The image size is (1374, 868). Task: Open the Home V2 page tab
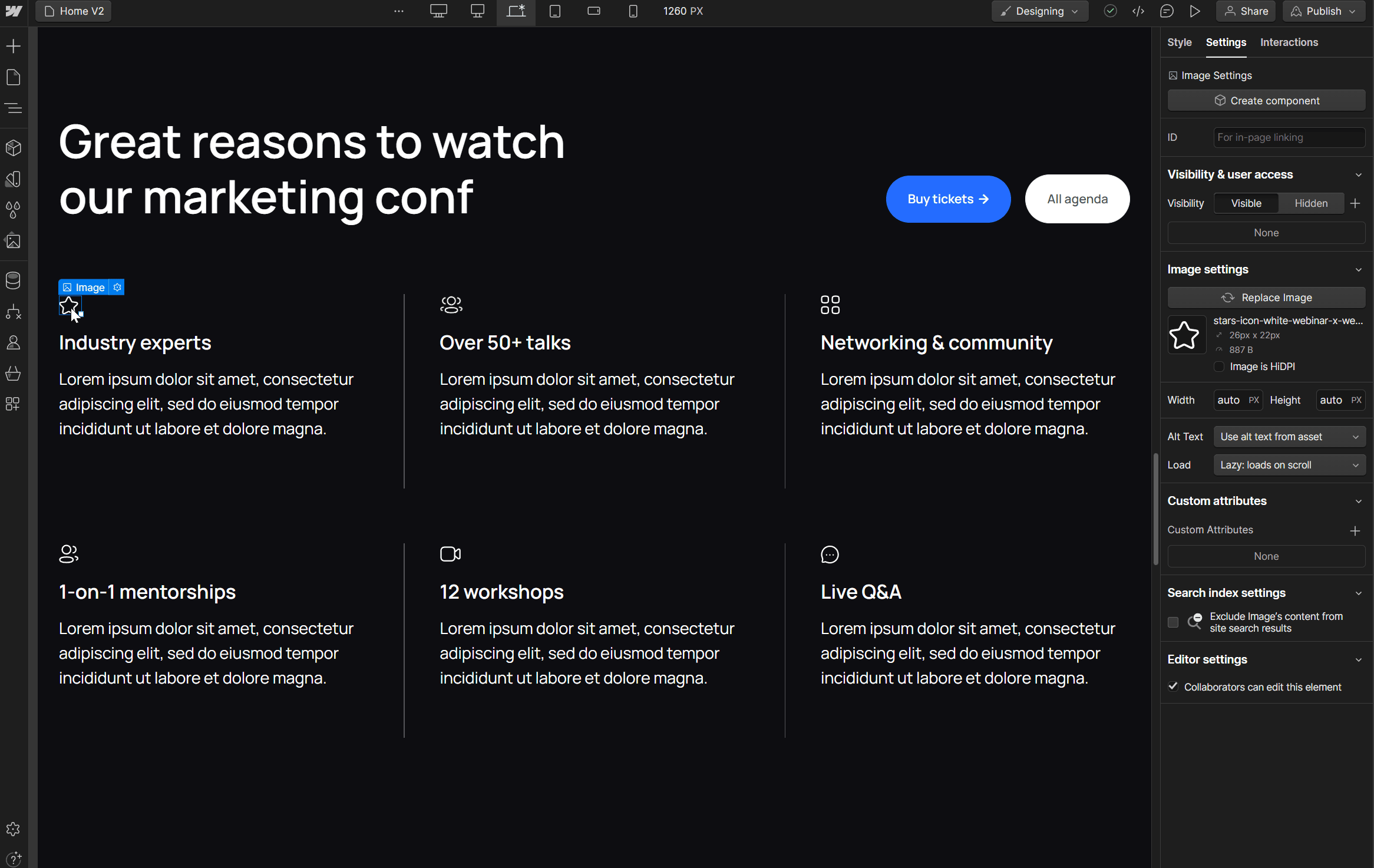[74, 11]
